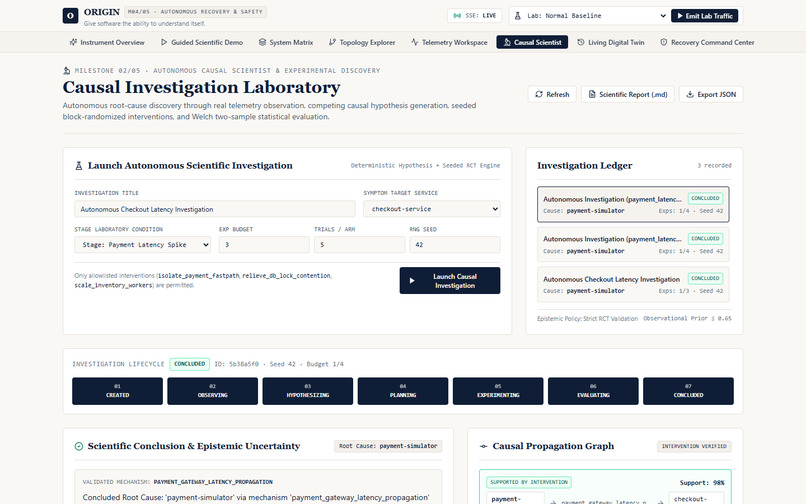This screenshot has height=504, width=806.
Task: Open the Symptom Target Service dropdown
Action: 432,209
